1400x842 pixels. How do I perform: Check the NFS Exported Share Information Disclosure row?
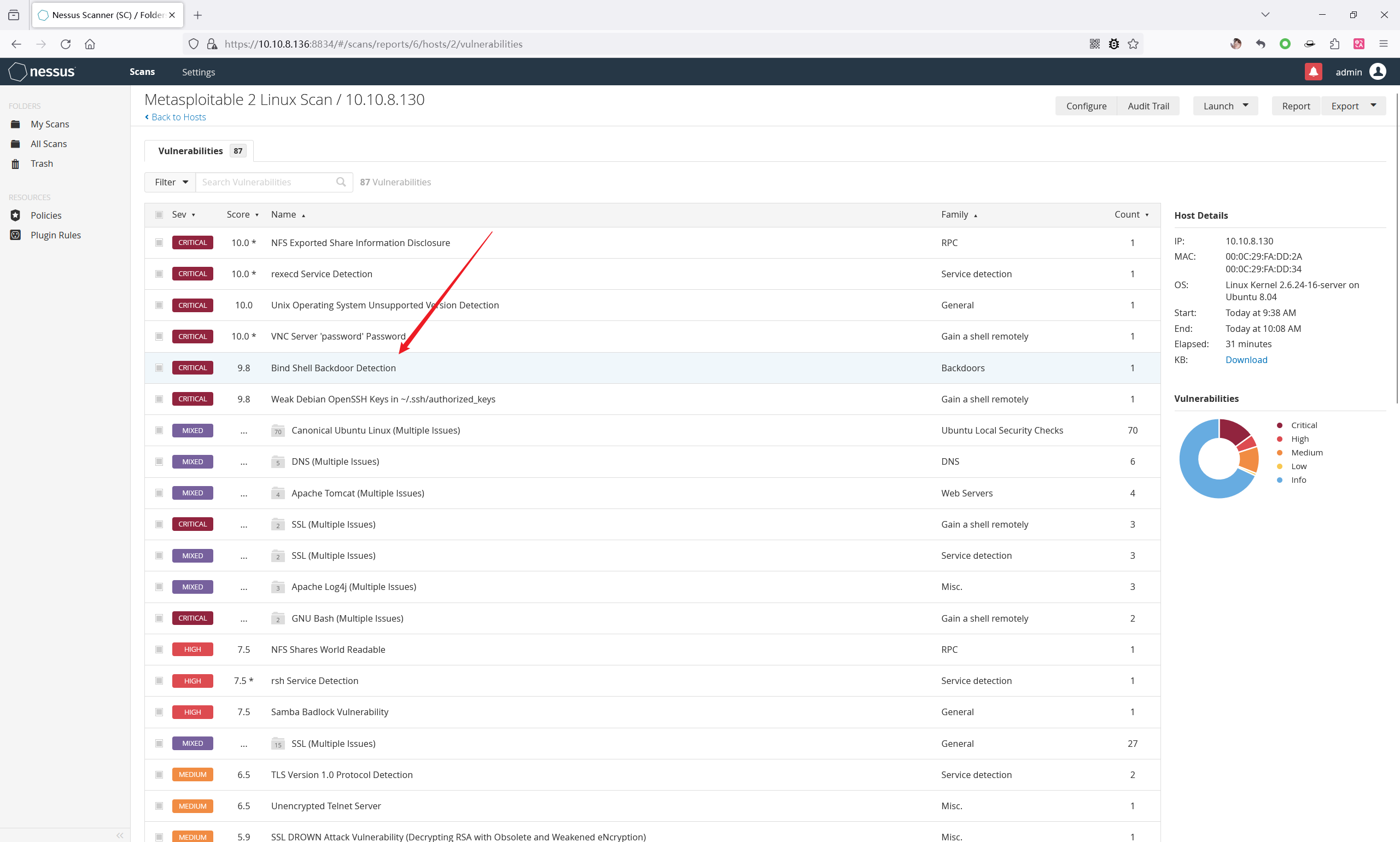pyautogui.click(x=159, y=243)
